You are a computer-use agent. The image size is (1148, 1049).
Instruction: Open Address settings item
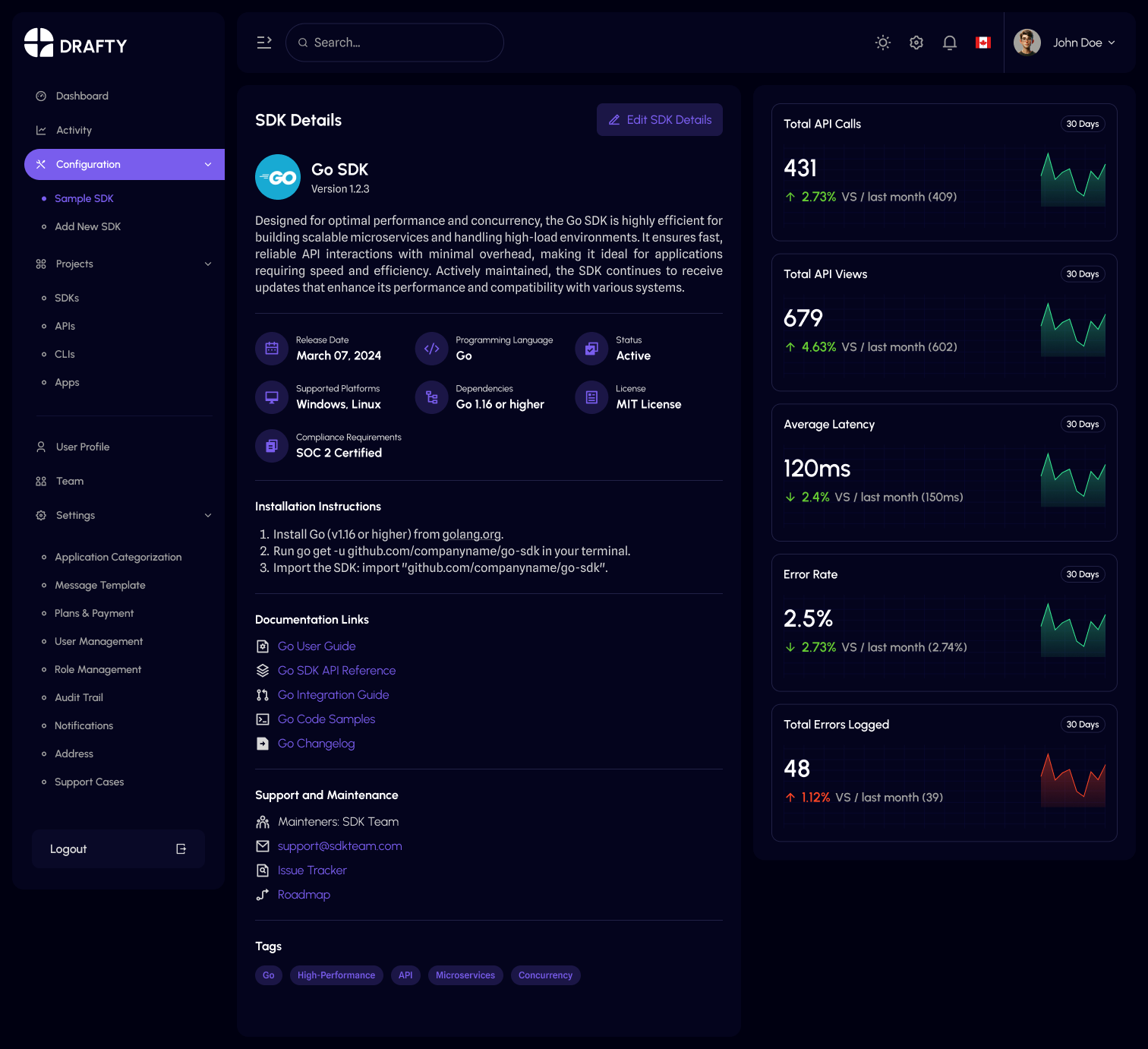coord(74,754)
